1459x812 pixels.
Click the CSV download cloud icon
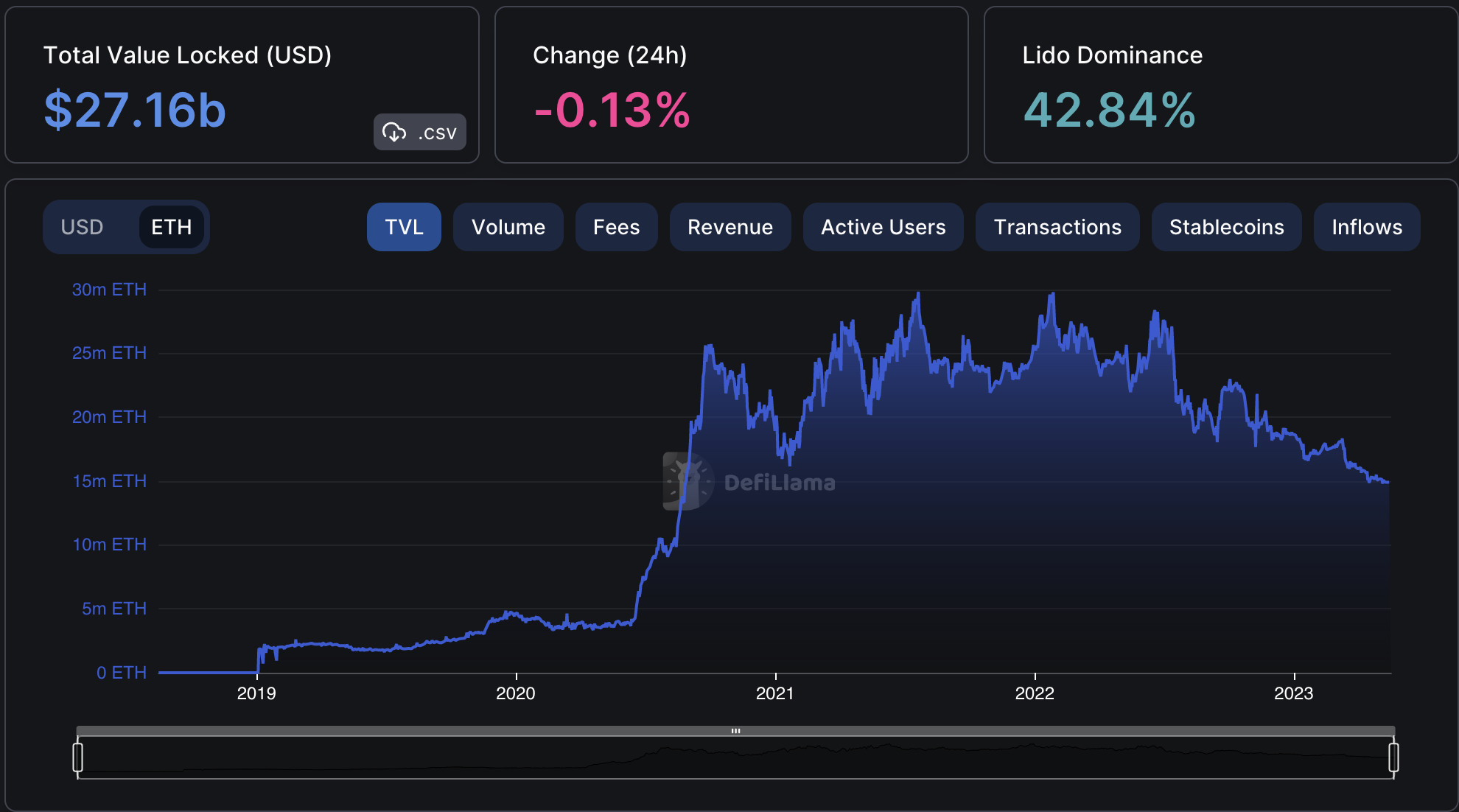[x=395, y=133]
